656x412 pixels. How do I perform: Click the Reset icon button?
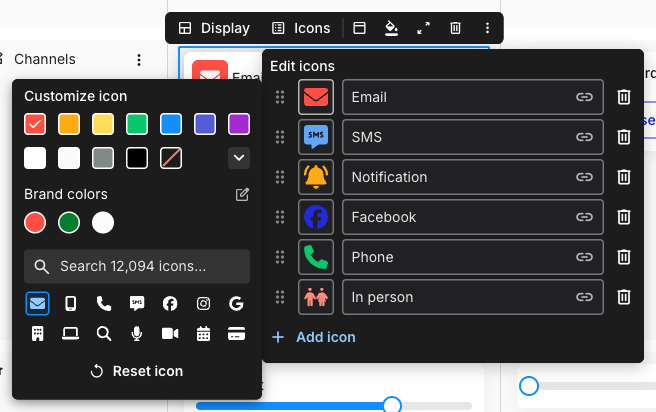coord(137,371)
